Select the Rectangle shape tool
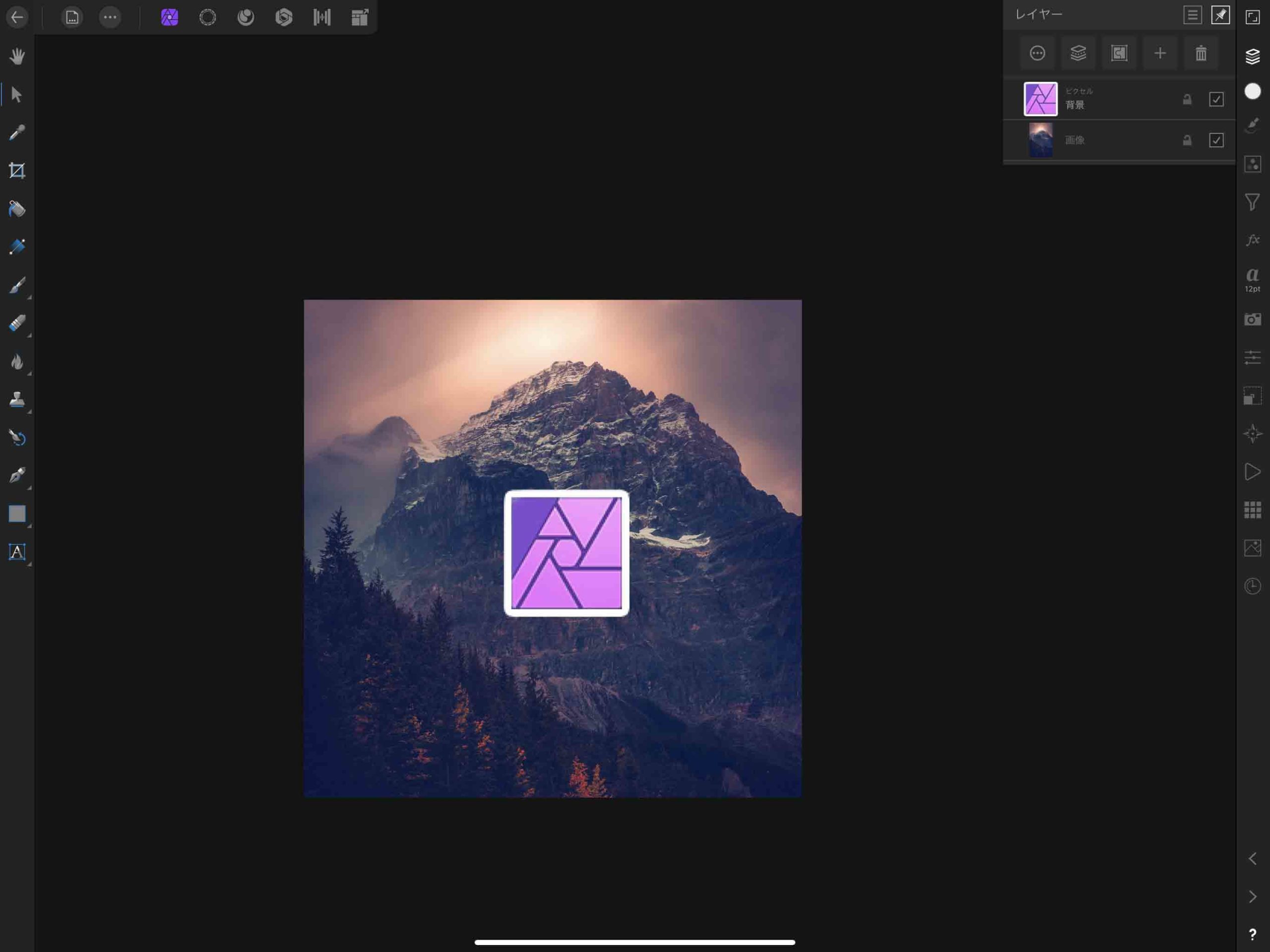The image size is (1270, 952). coord(17,514)
